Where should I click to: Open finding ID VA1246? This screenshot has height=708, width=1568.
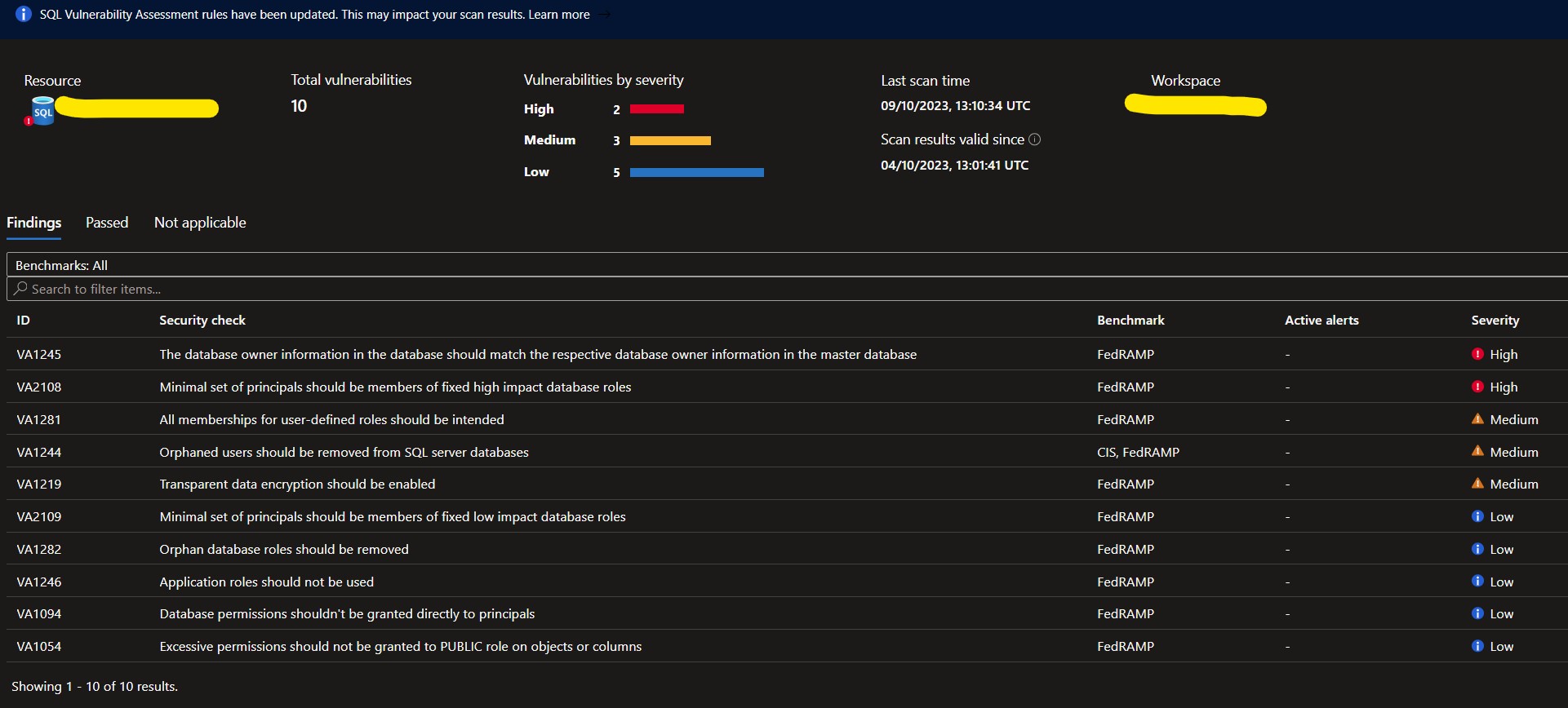tap(39, 582)
